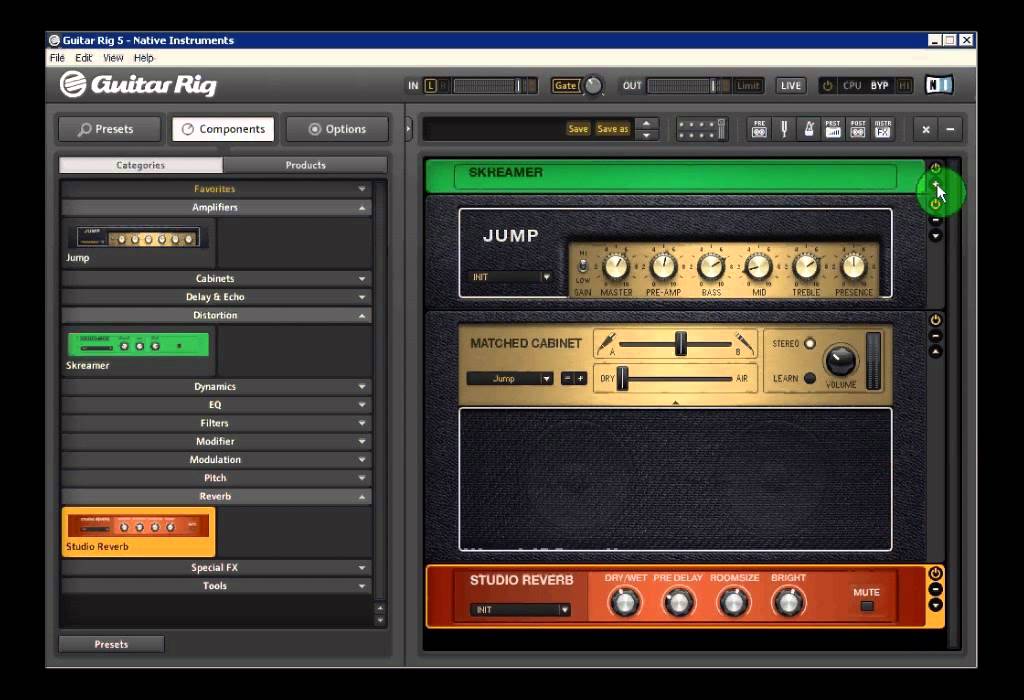Image resolution: width=1024 pixels, height=700 pixels.
Task: Expand the Cabinets category
Action: [x=216, y=278]
